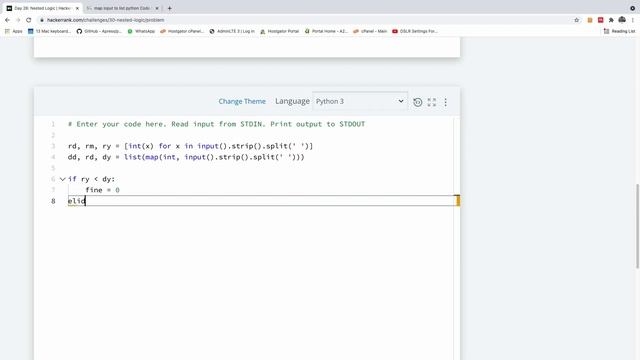Image resolution: width=640 pixels, height=360 pixels.
Task: Switch to the map input to list python tab
Action: pos(122,8)
